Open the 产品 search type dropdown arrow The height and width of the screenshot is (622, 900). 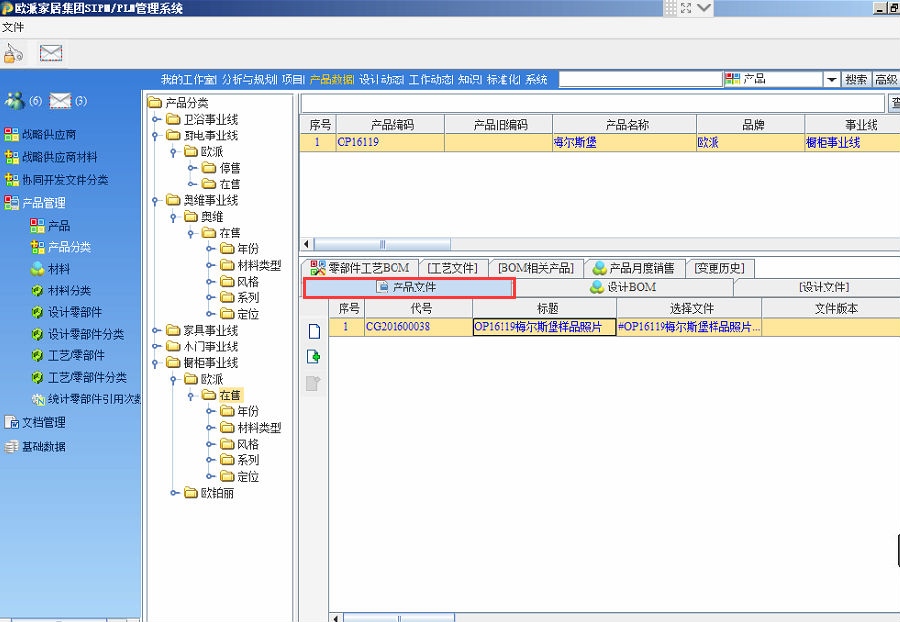(831, 80)
